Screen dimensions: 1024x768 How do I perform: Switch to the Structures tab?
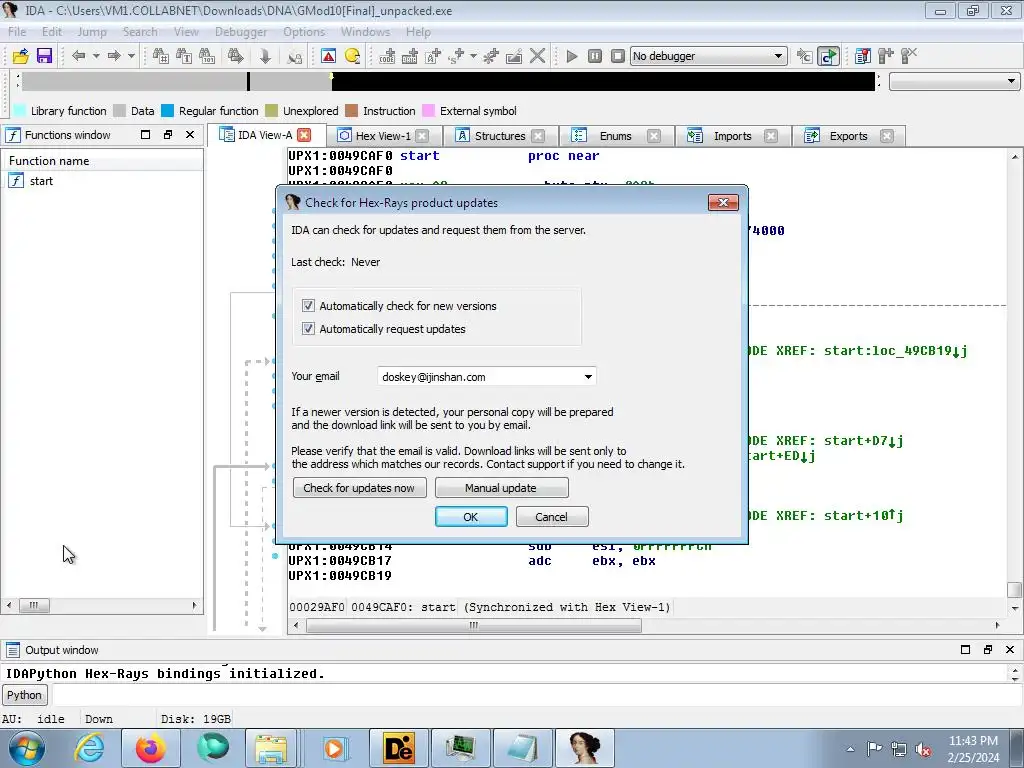point(500,136)
